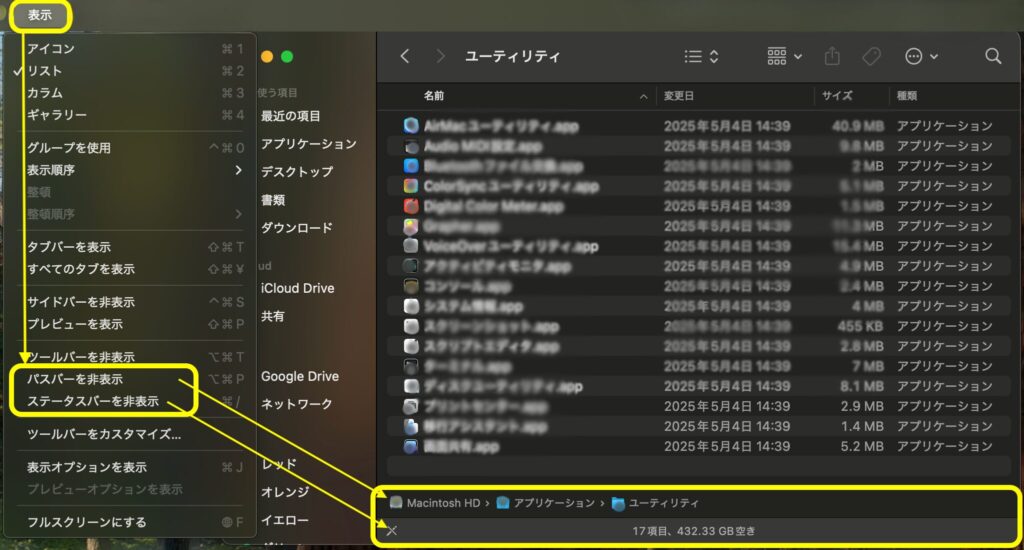Select the checked リスト view option
Viewport: 1024px width, 550px height.
pos(44,71)
